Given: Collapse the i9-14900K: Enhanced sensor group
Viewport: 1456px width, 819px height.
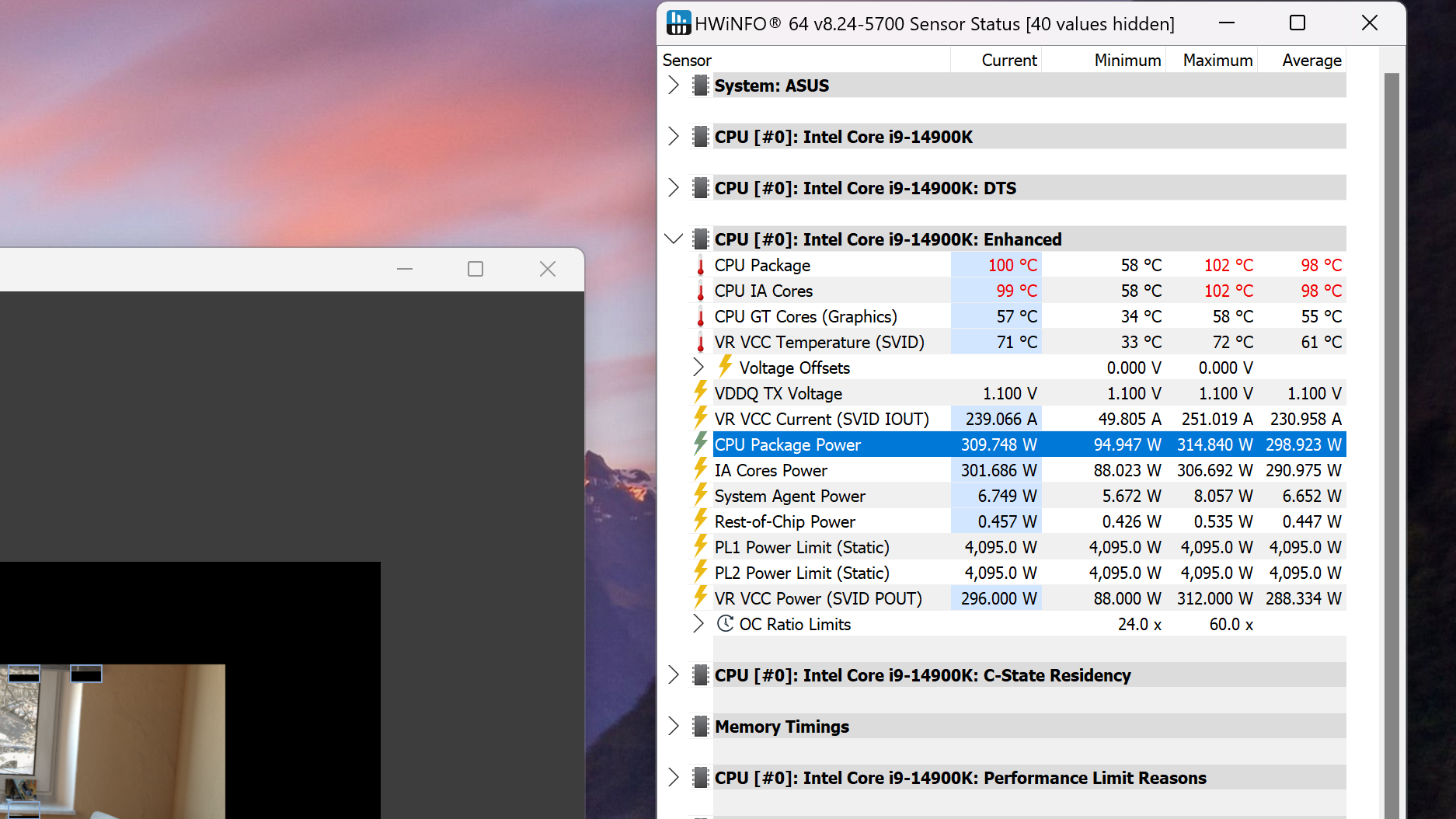Looking at the screenshot, I should (674, 239).
